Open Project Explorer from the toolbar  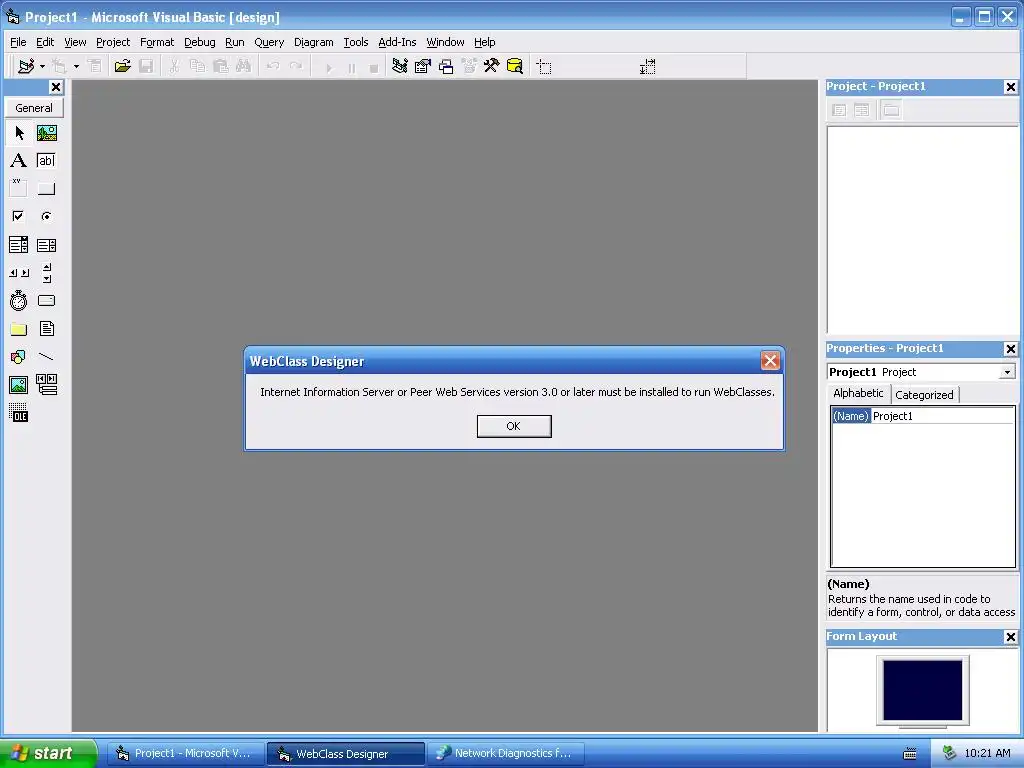pyautogui.click(x=400, y=66)
